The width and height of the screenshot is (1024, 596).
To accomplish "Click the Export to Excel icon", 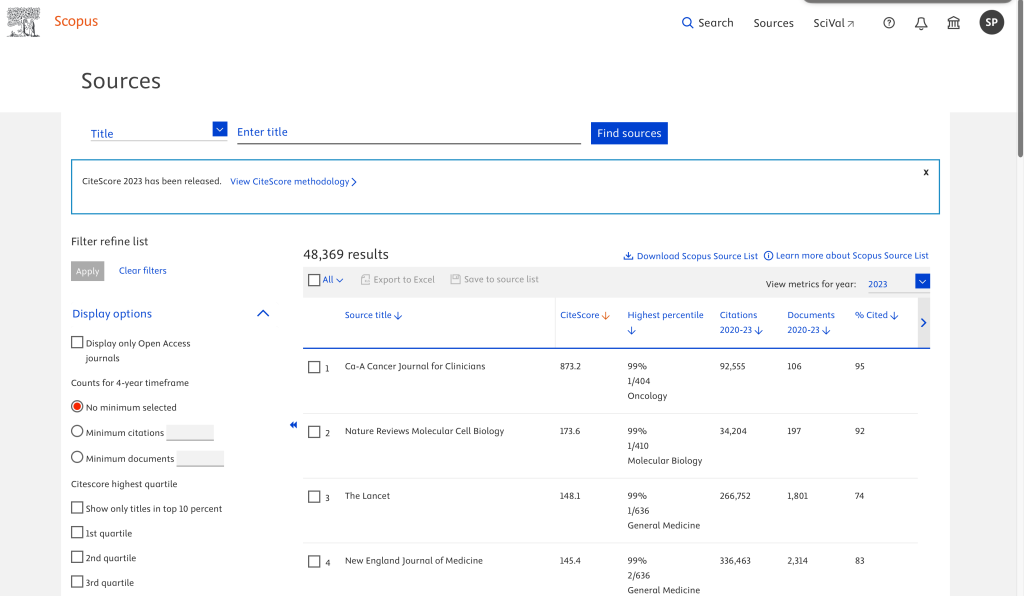I will (366, 279).
